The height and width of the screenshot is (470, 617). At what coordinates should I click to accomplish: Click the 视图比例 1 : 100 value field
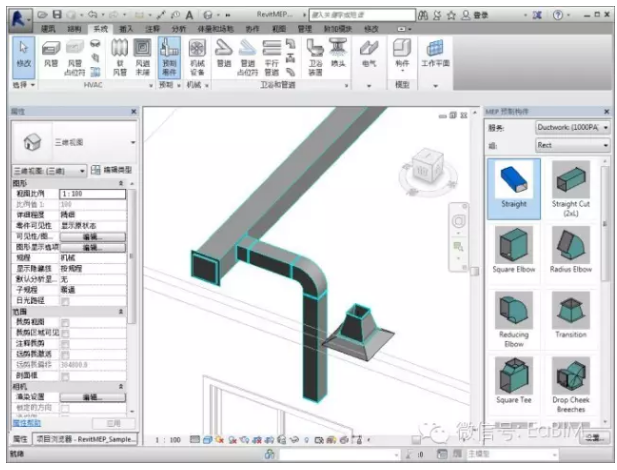(x=92, y=194)
